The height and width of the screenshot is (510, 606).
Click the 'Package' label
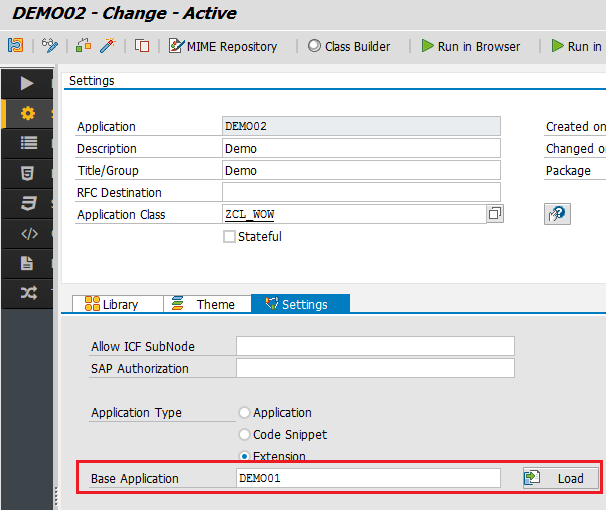click(568, 170)
